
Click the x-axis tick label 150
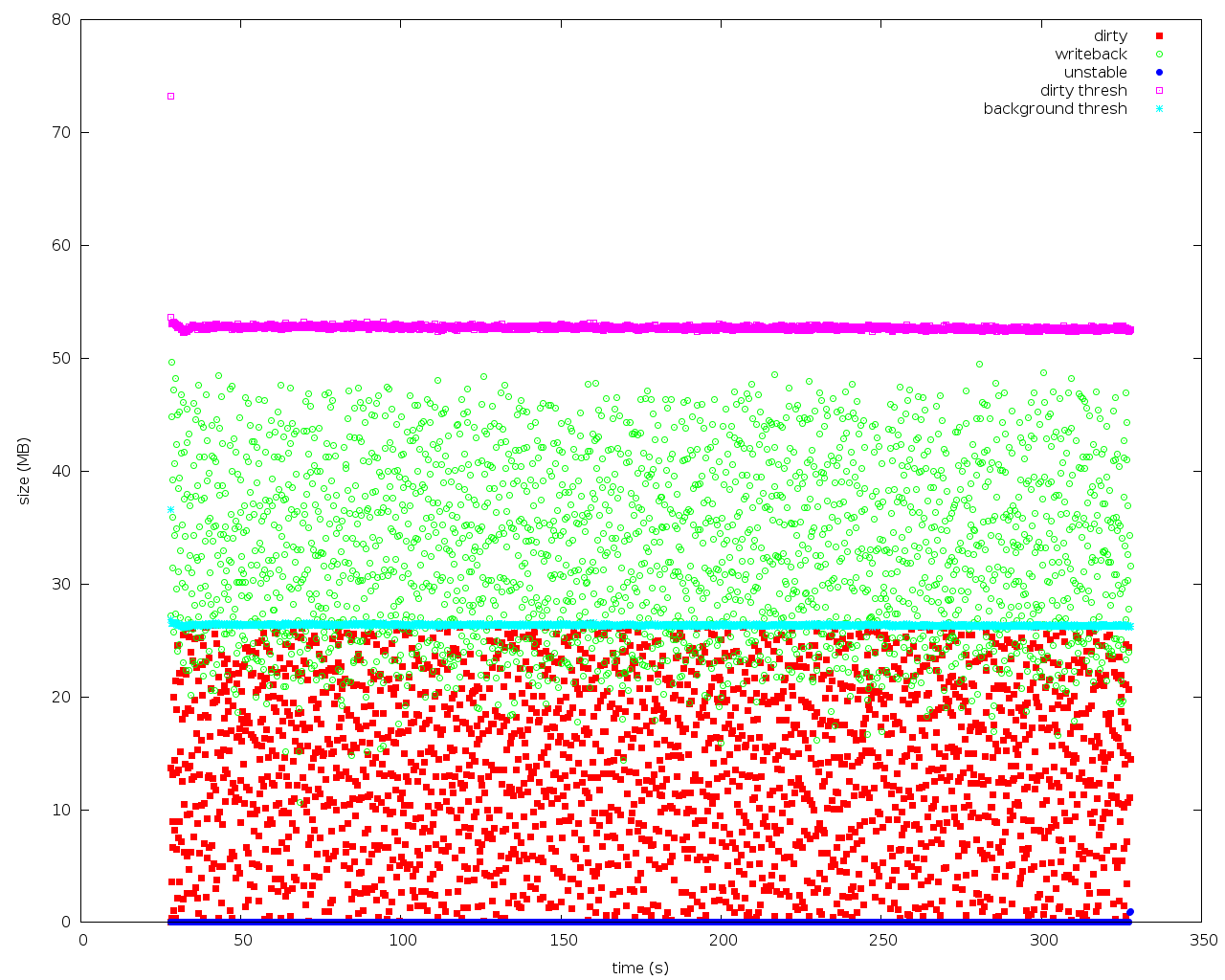[x=563, y=941]
